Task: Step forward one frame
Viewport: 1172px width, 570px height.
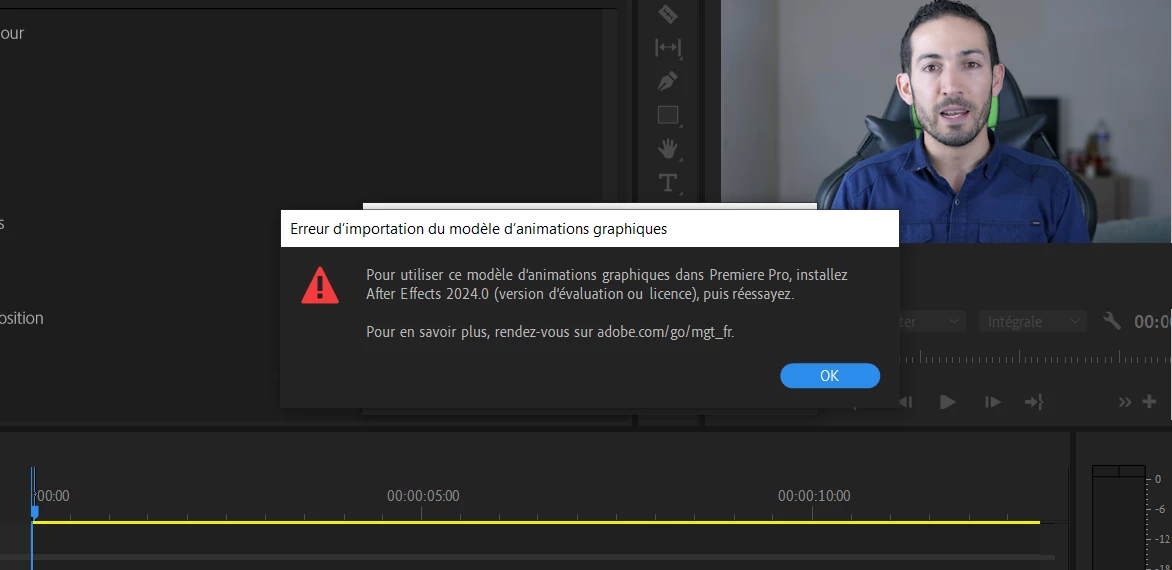Action: pos(993,402)
